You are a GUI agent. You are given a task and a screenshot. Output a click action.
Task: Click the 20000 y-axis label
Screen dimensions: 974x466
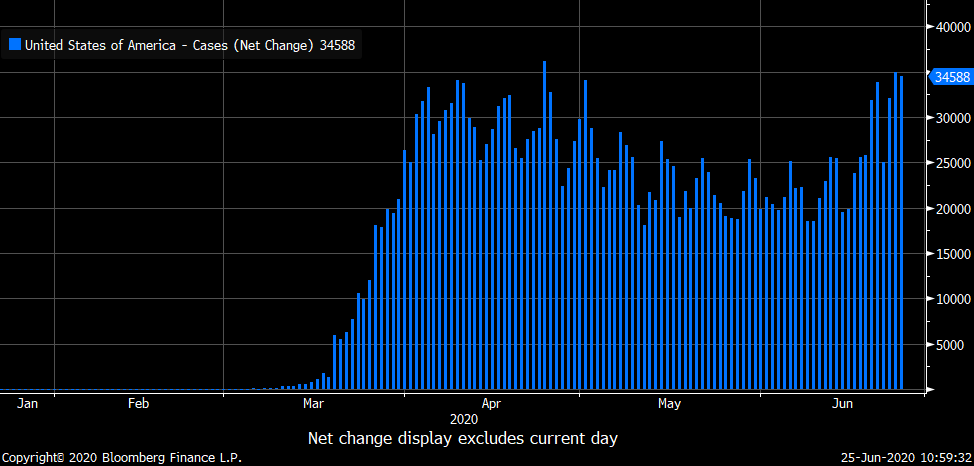951,209
